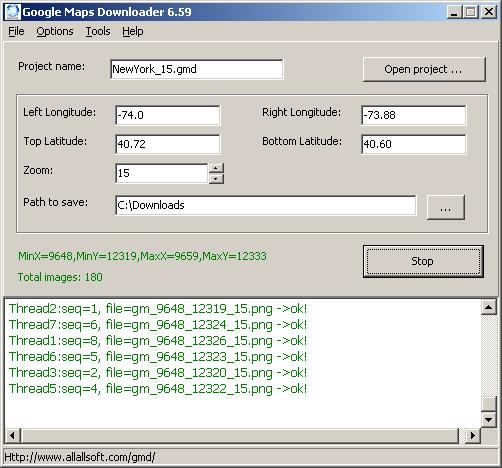This screenshot has height=468, width=502.
Task: Click the Right Longitude: label
Action: click(302, 112)
